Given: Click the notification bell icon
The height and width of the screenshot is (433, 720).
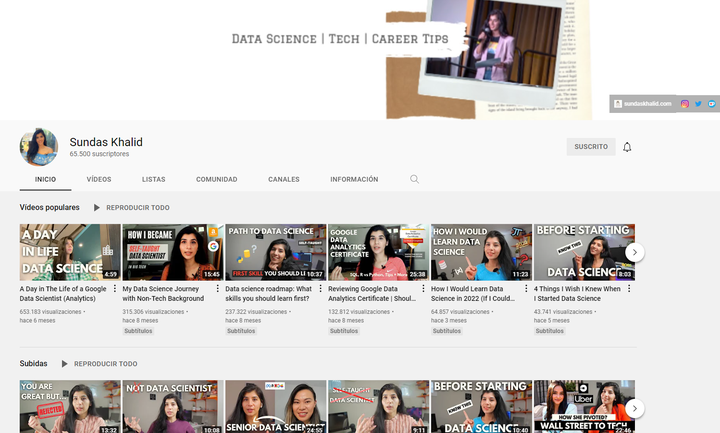Looking at the screenshot, I should 627,147.
